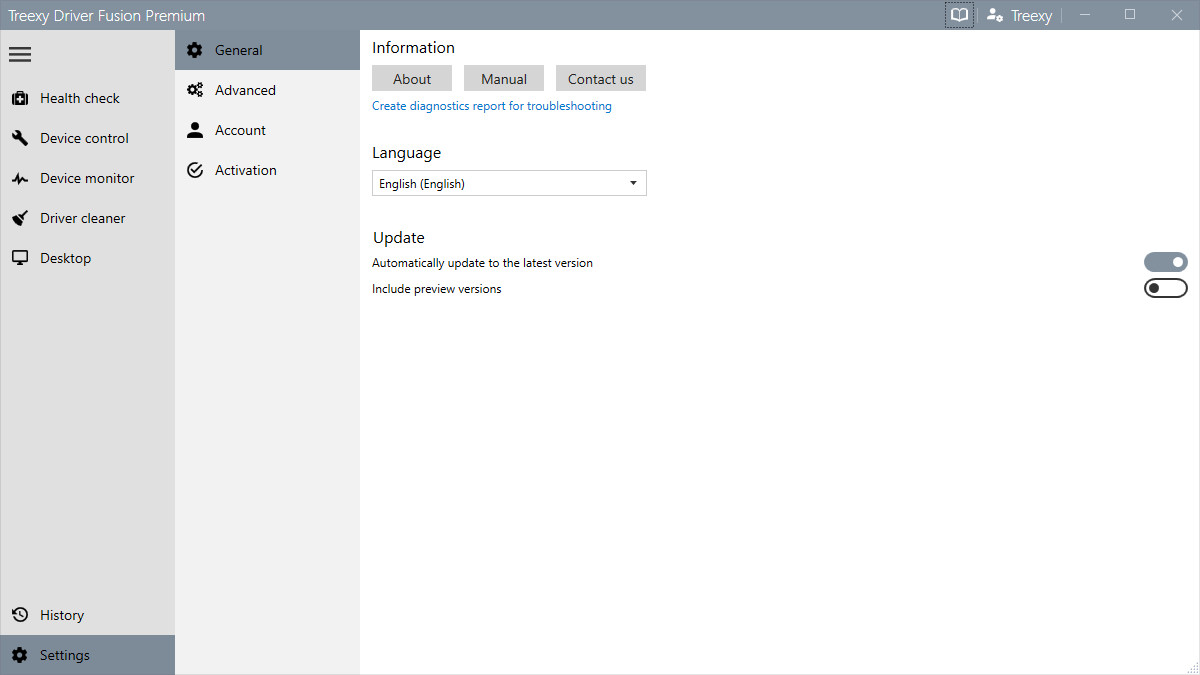Viewport: 1200px width, 675px height.
Task: Toggle the hamburger navigation menu
Action: coord(20,55)
